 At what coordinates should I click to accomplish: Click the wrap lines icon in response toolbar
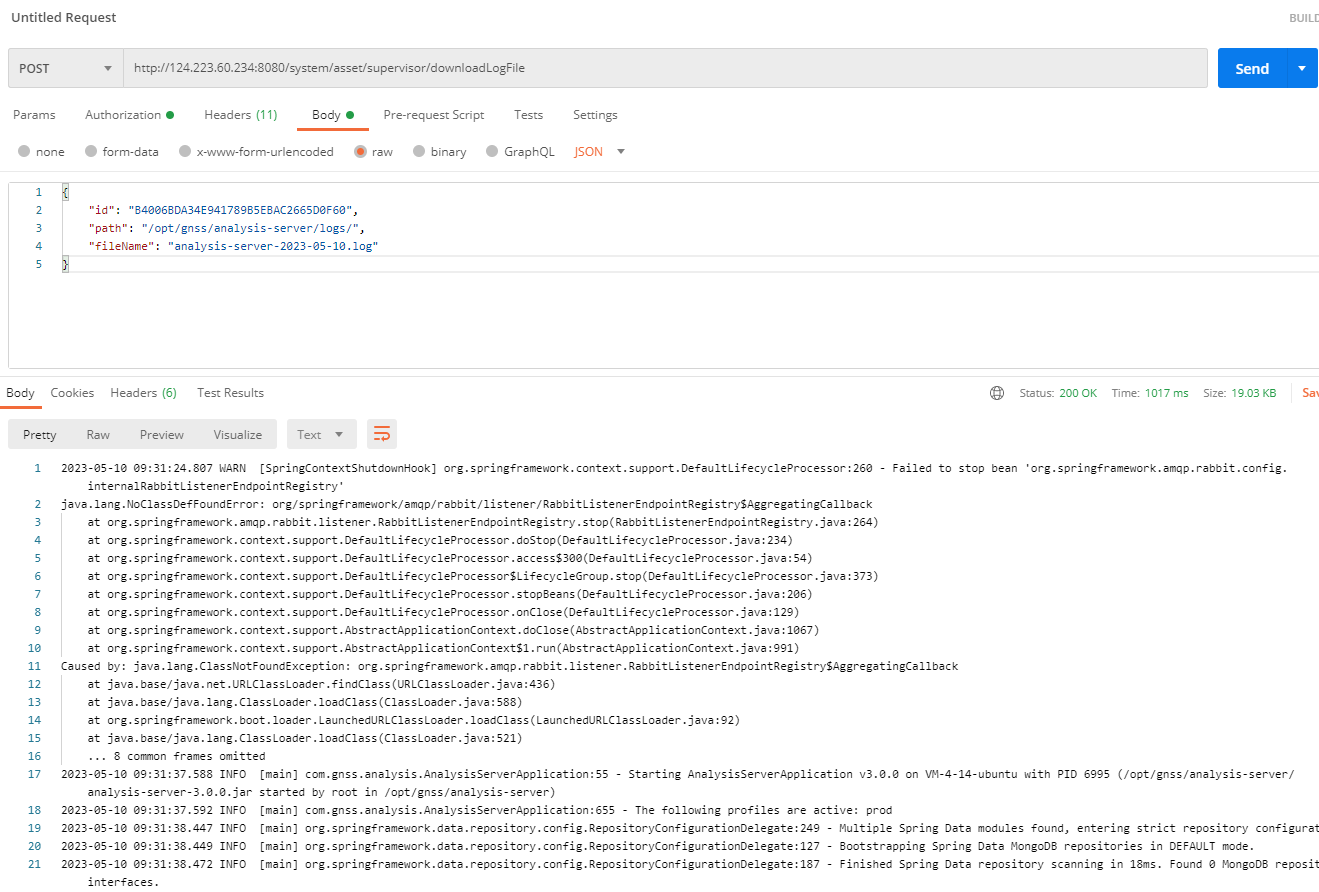coord(382,434)
